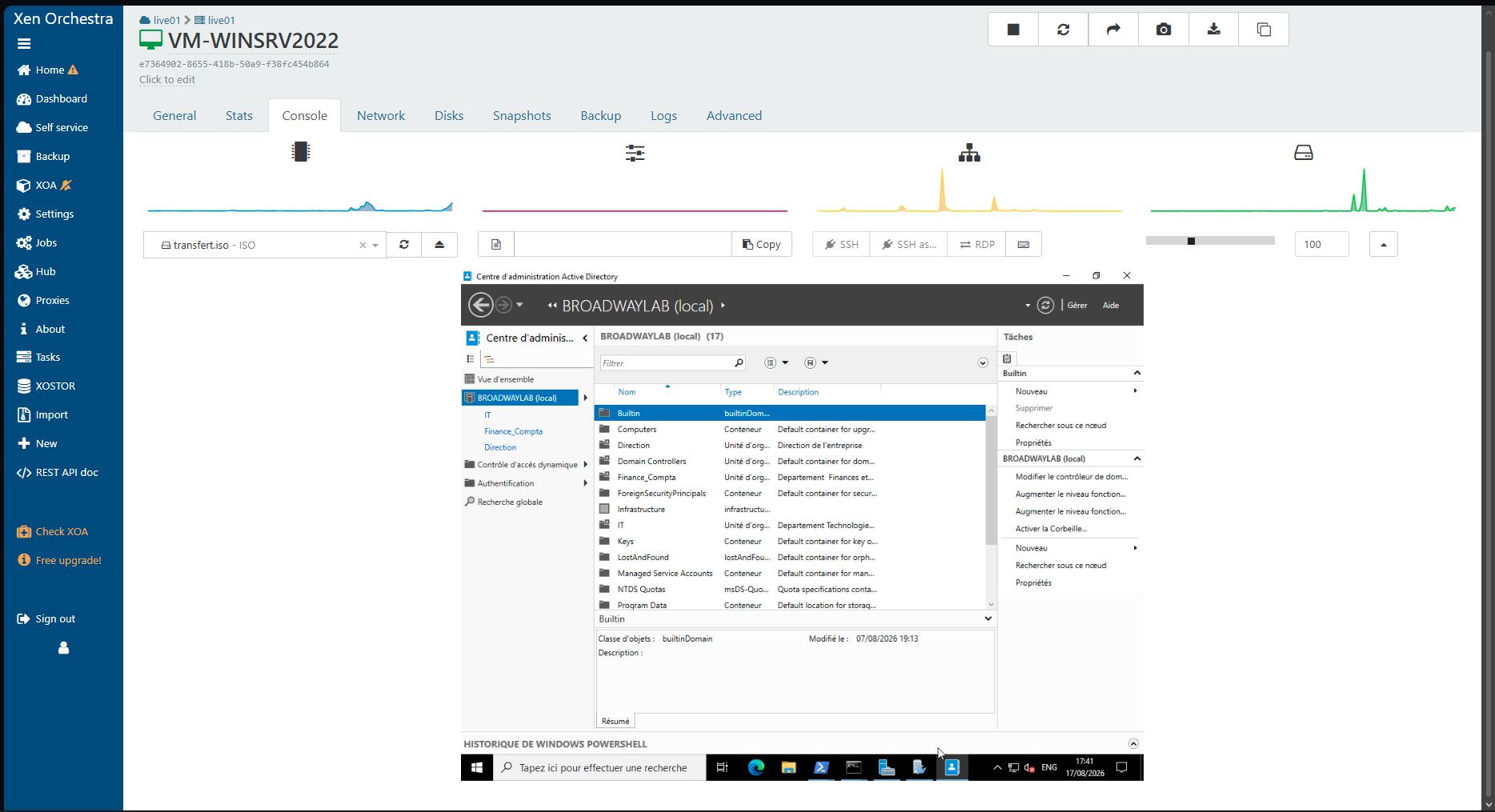Stop the VM with the square button
Screen dimensions: 1495x812
pyautogui.click(x=1013, y=30)
